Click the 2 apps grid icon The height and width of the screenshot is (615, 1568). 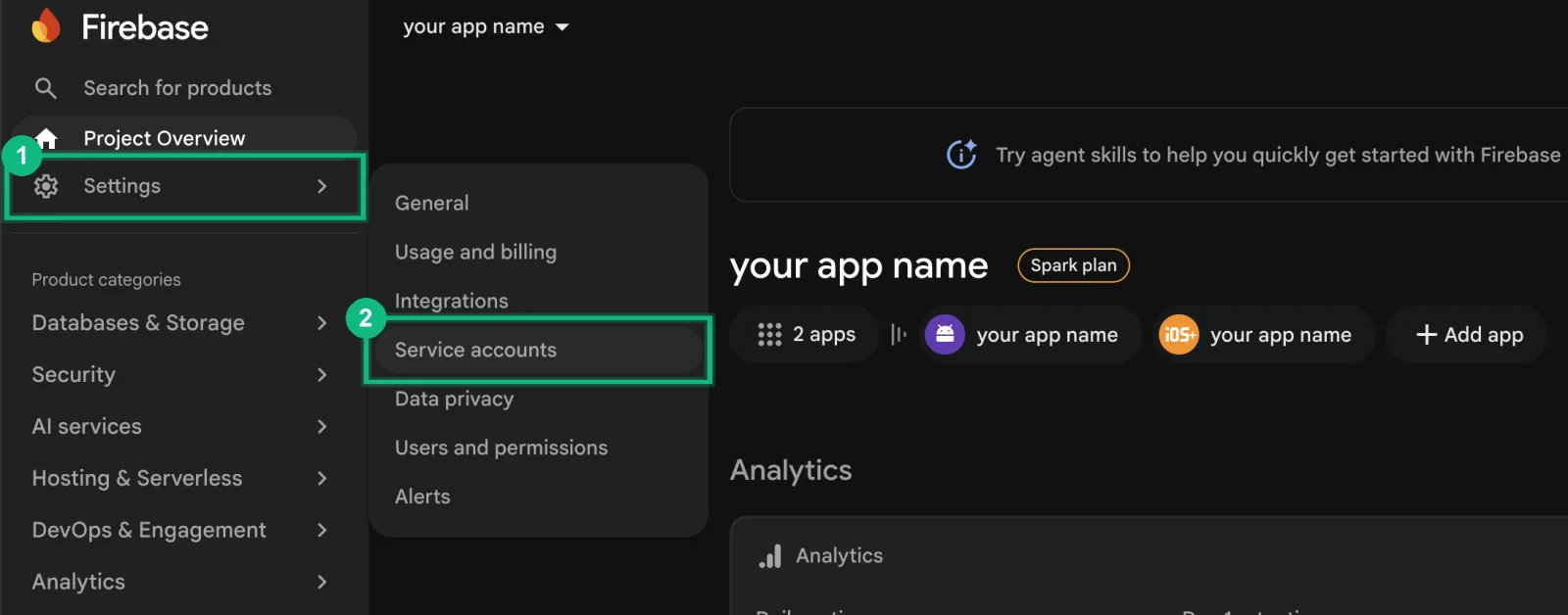[769, 335]
